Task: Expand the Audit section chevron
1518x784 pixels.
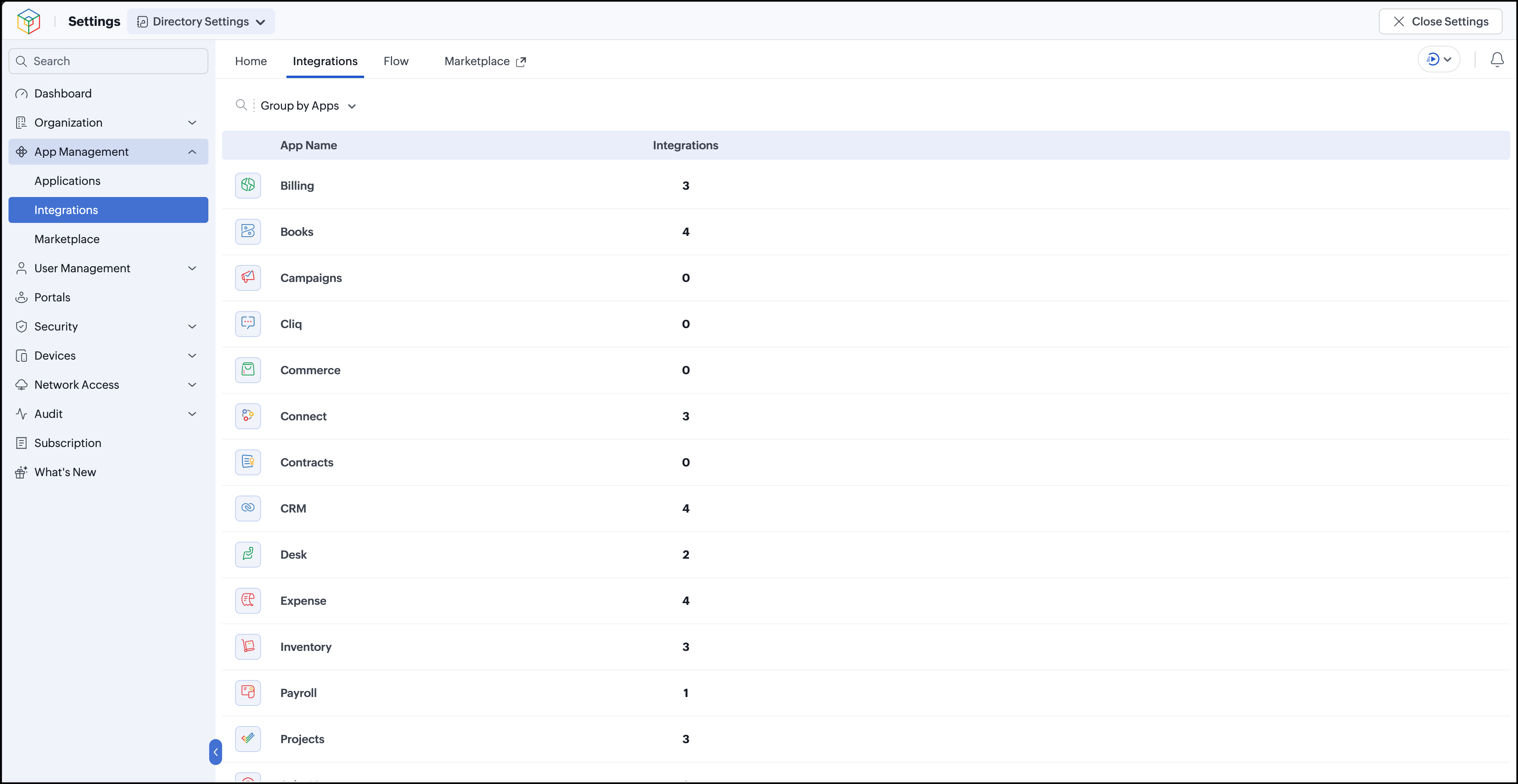Action: pos(192,414)
